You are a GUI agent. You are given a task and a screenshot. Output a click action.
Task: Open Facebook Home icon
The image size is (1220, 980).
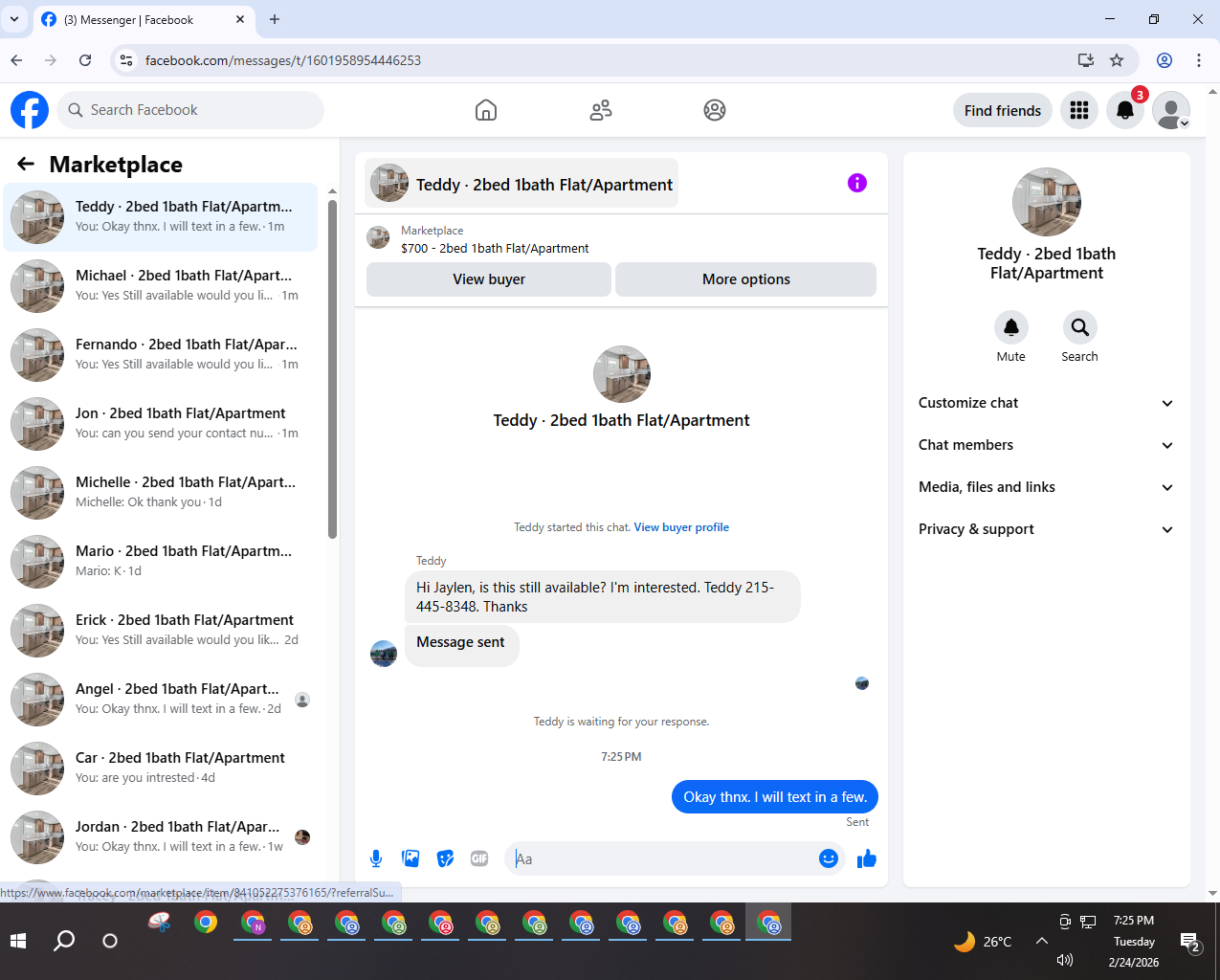486,110
